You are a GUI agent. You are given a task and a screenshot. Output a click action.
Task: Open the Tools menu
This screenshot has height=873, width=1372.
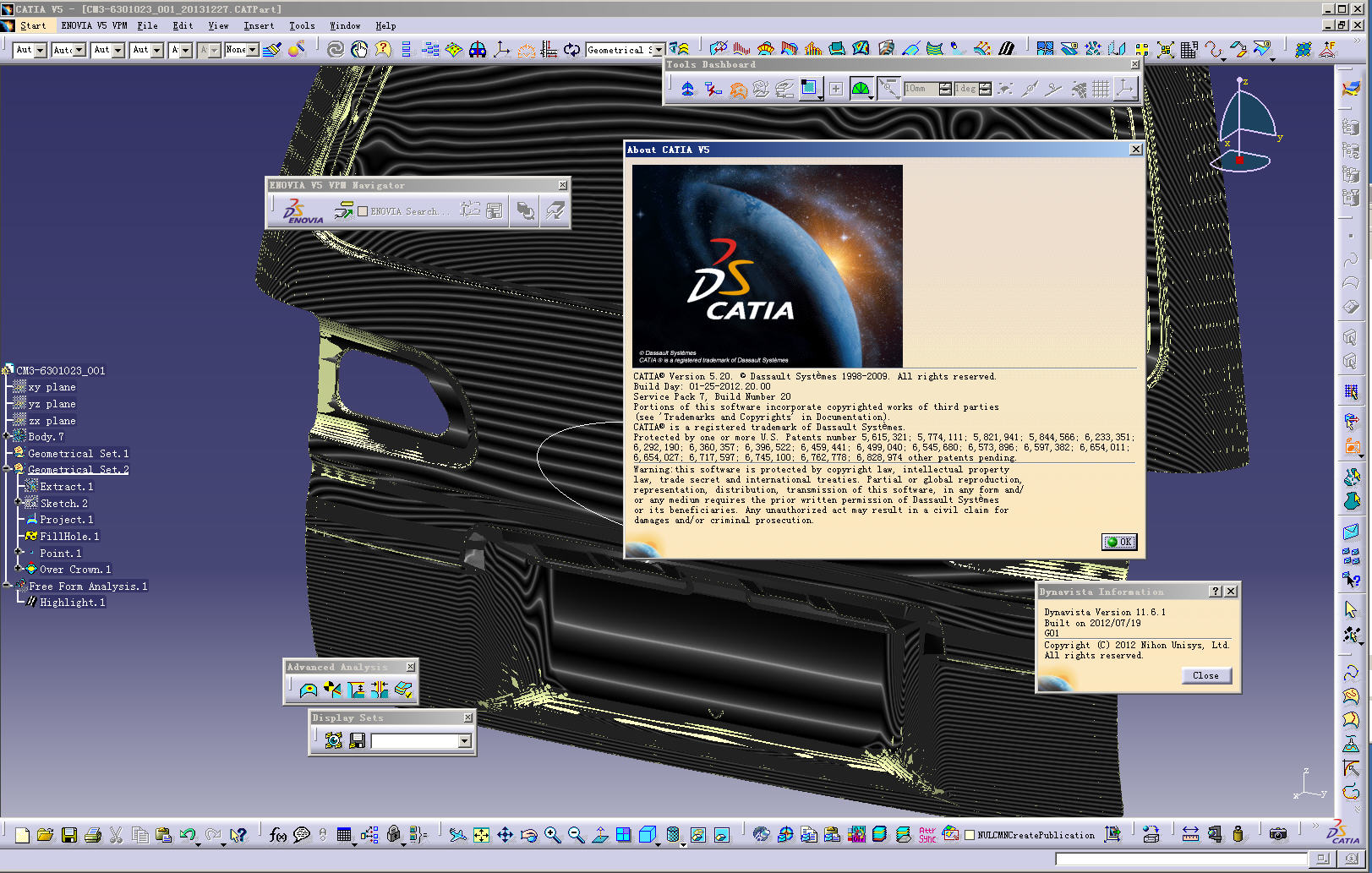302,26
